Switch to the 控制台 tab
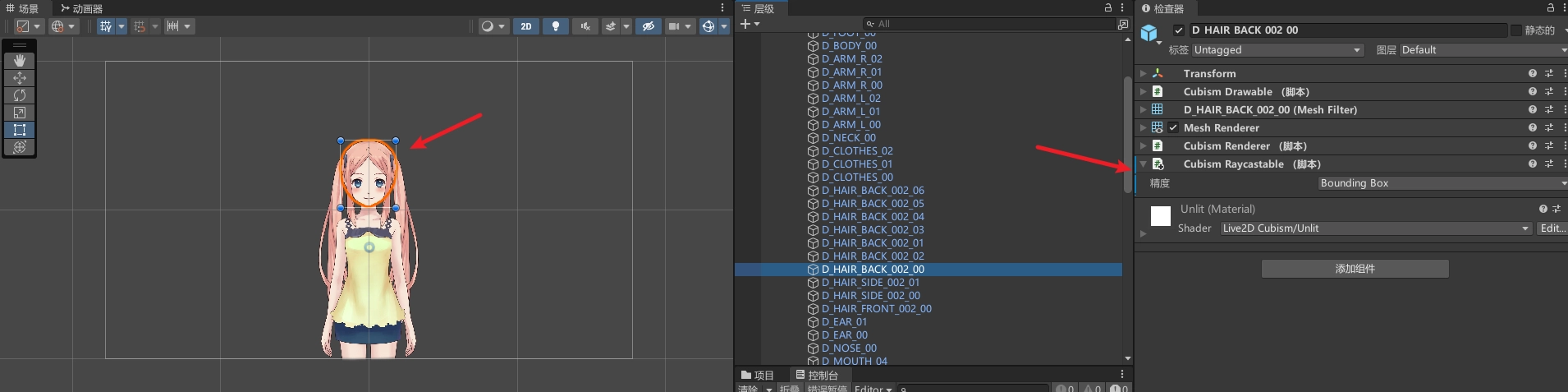 817,375
